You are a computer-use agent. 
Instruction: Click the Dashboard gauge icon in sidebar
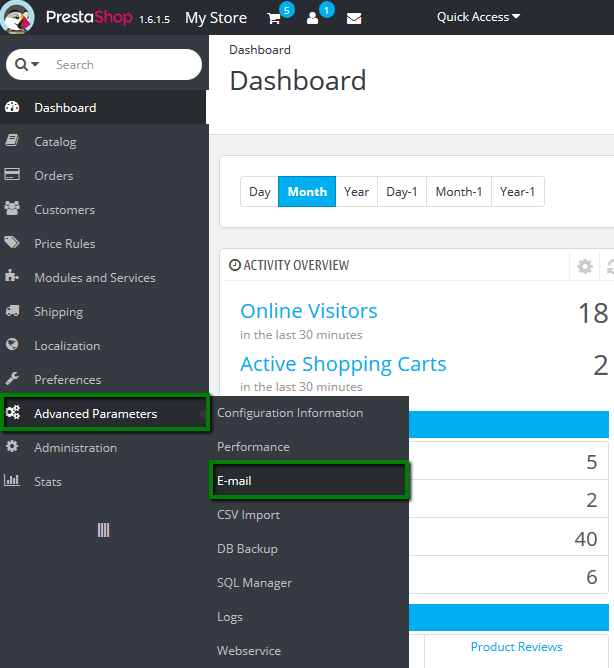click(x=12, y=107)
